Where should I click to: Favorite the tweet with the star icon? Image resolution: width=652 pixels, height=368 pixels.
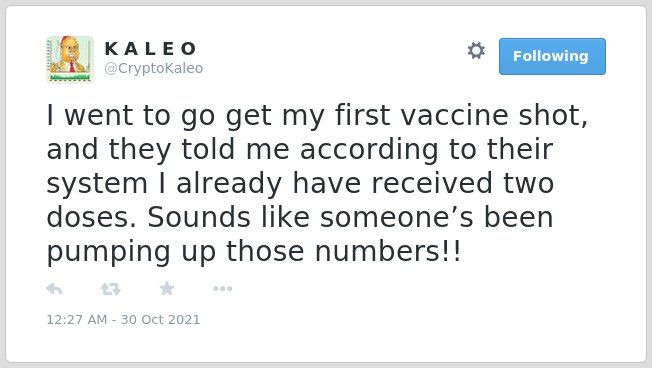(x=167, y=288)
